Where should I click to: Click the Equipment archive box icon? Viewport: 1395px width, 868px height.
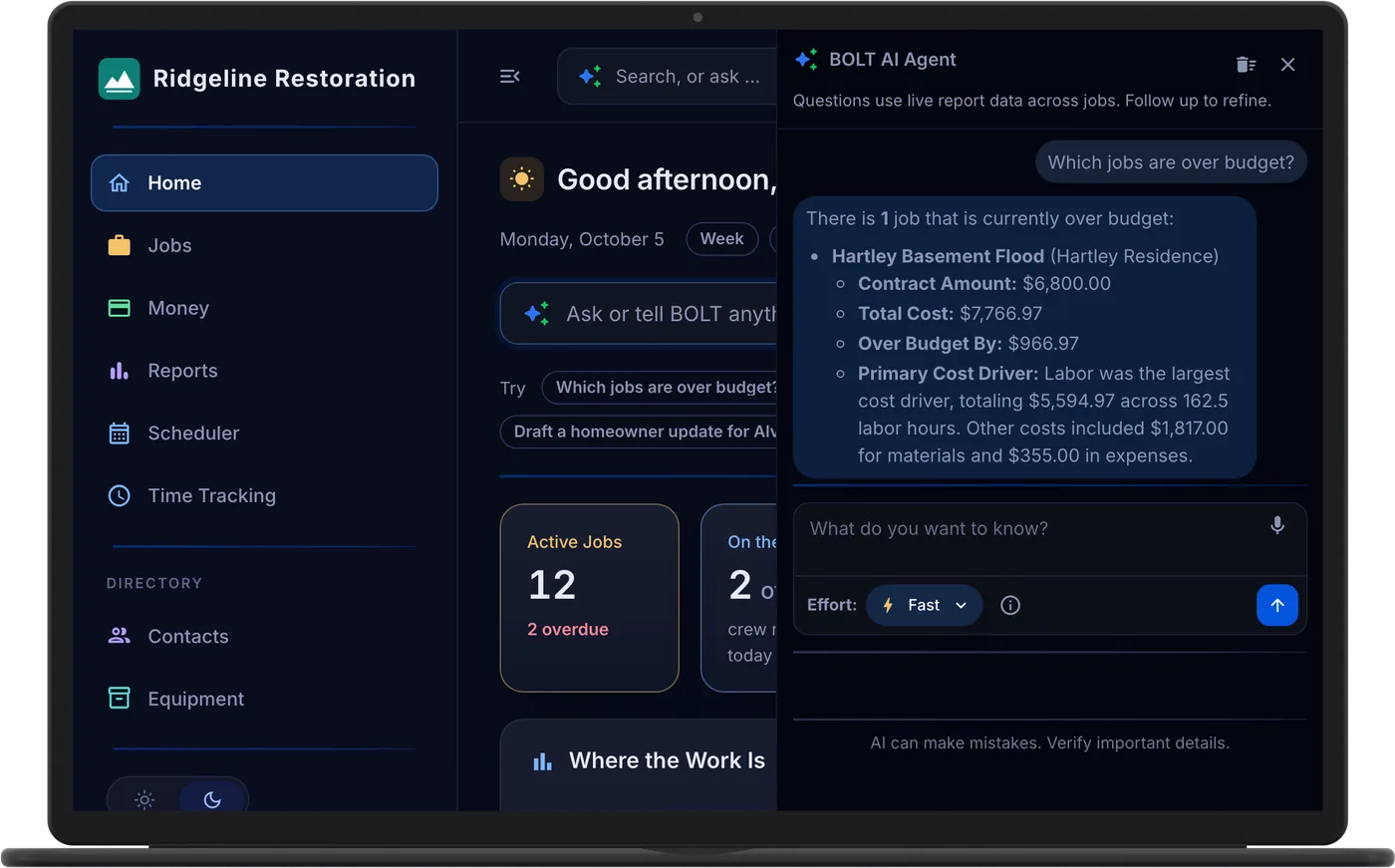tap(120, 699)
